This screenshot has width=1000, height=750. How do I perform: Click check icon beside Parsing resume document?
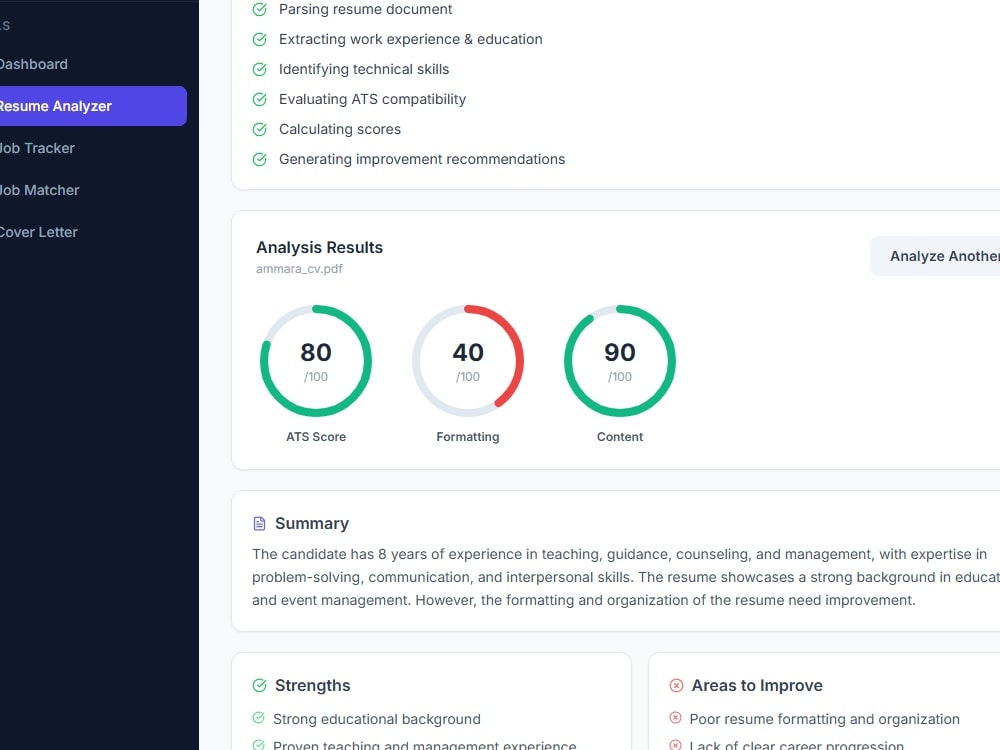tap(260, 10)
